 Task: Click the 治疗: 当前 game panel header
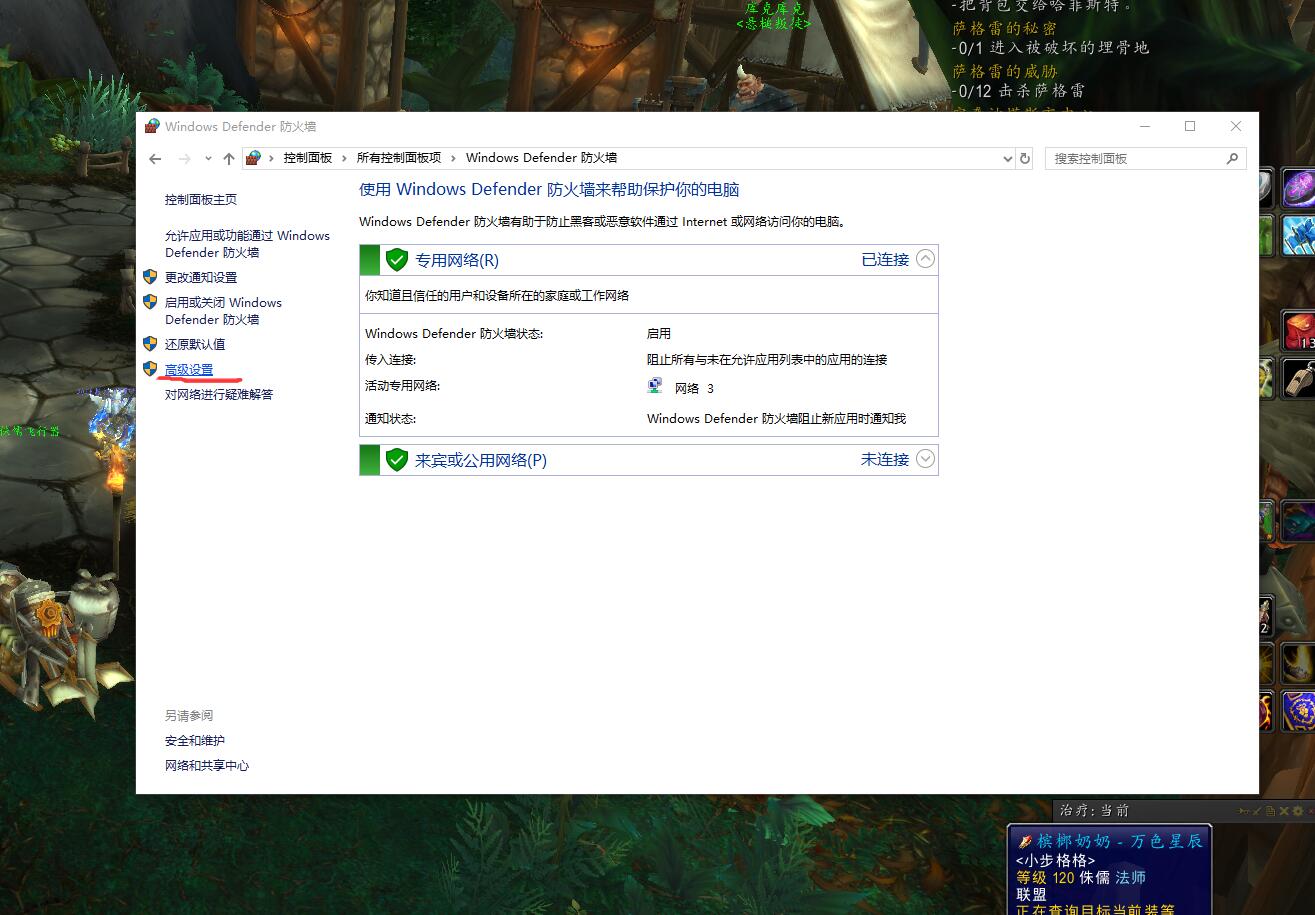click(1094, 810)
